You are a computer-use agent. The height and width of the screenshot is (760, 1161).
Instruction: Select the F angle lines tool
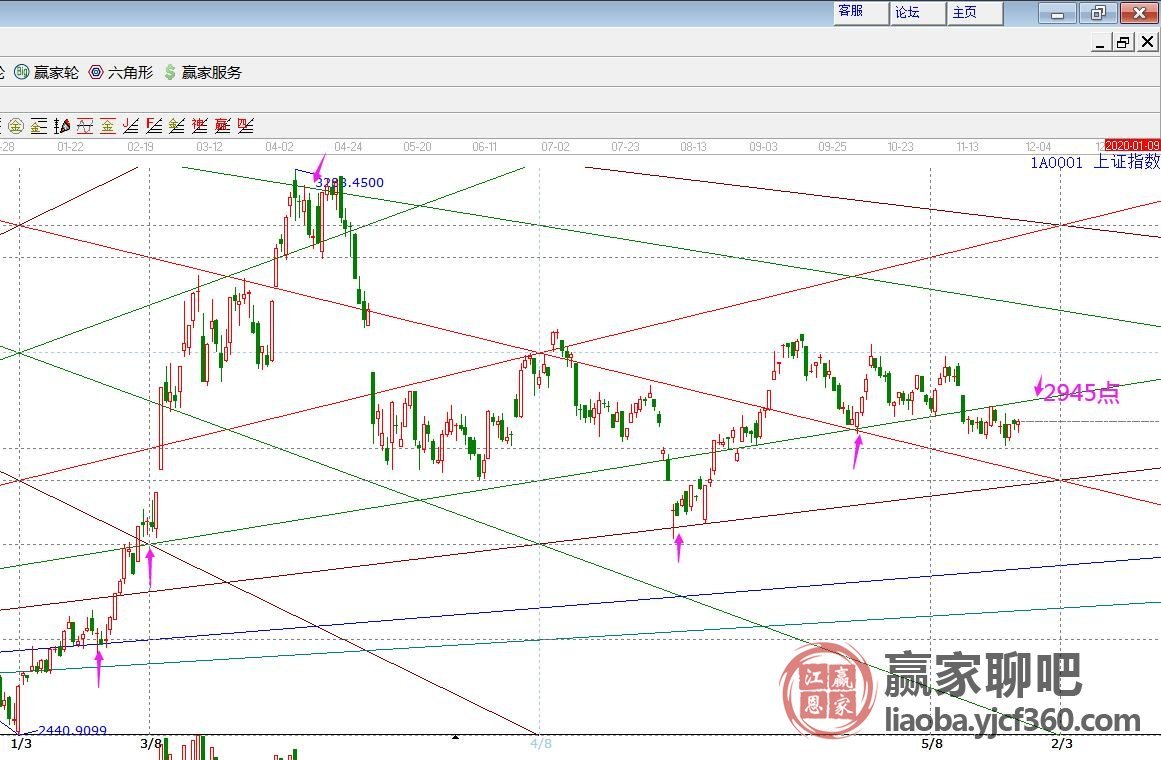154,126
